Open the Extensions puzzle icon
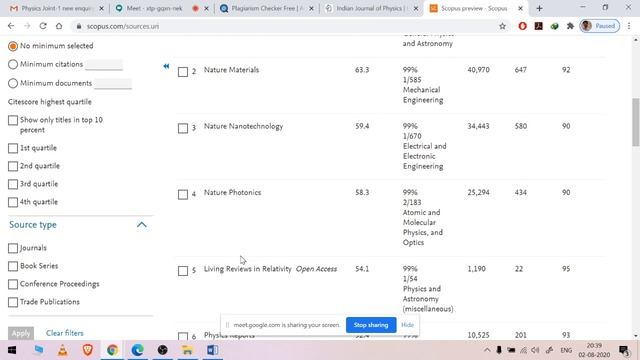640x360 pixels. [x=570, y=26]
